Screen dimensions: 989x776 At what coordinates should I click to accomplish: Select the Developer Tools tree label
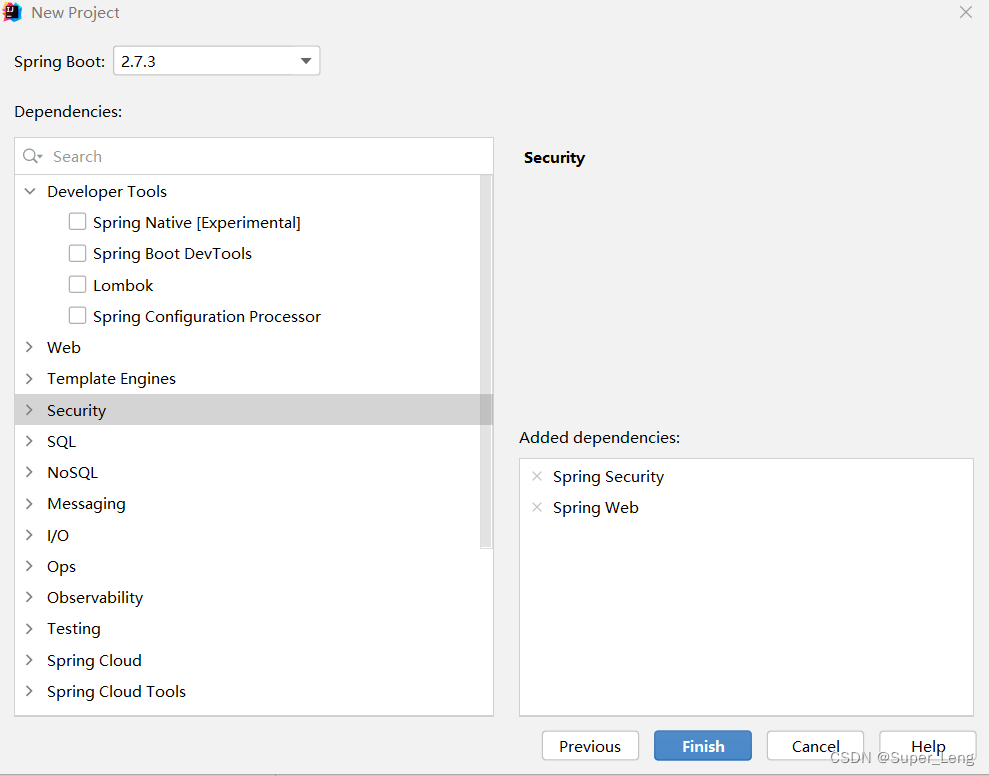107,191
